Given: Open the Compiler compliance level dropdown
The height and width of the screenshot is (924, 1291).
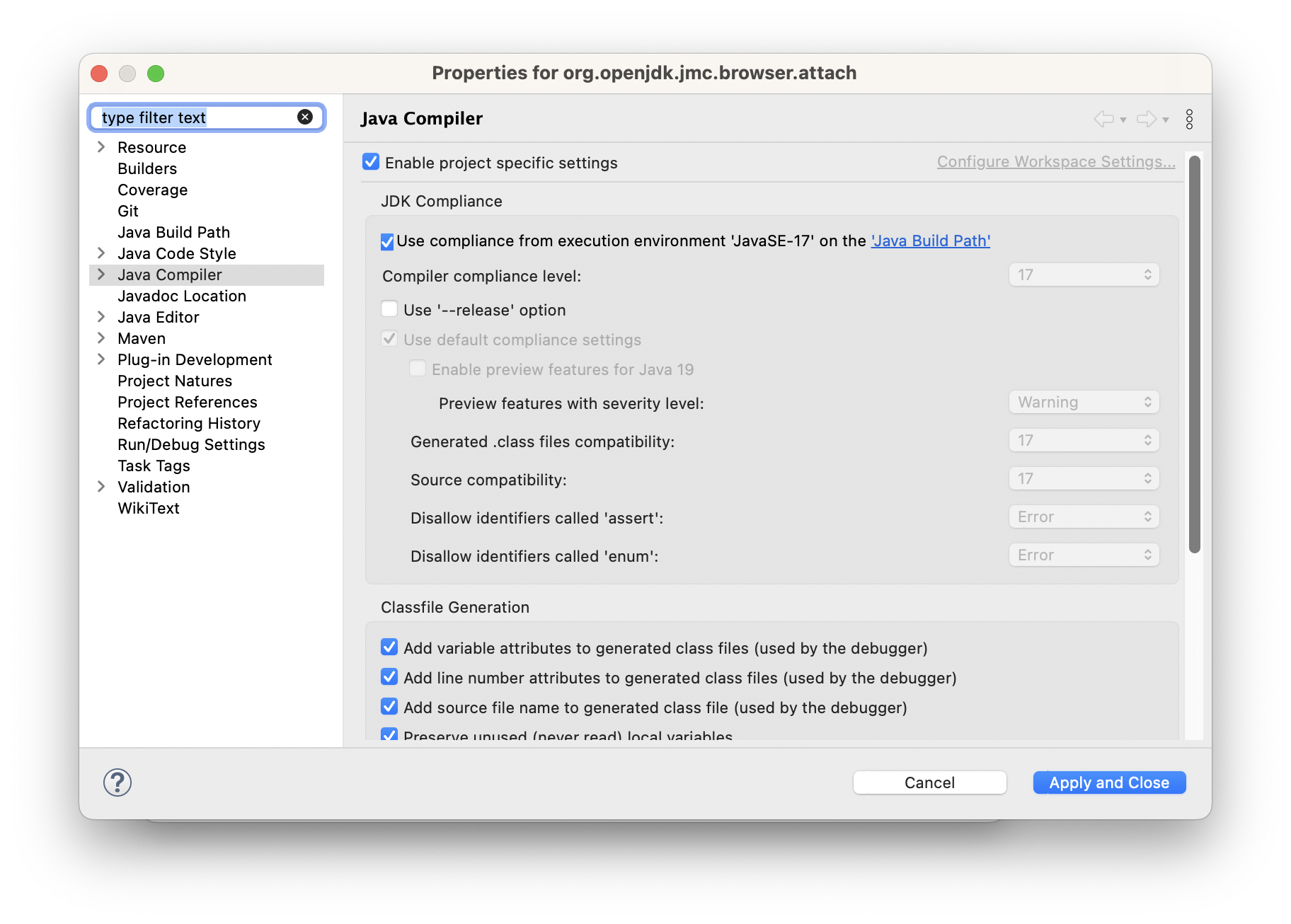Looking at the screenshot, I should tap(1084, 275).
